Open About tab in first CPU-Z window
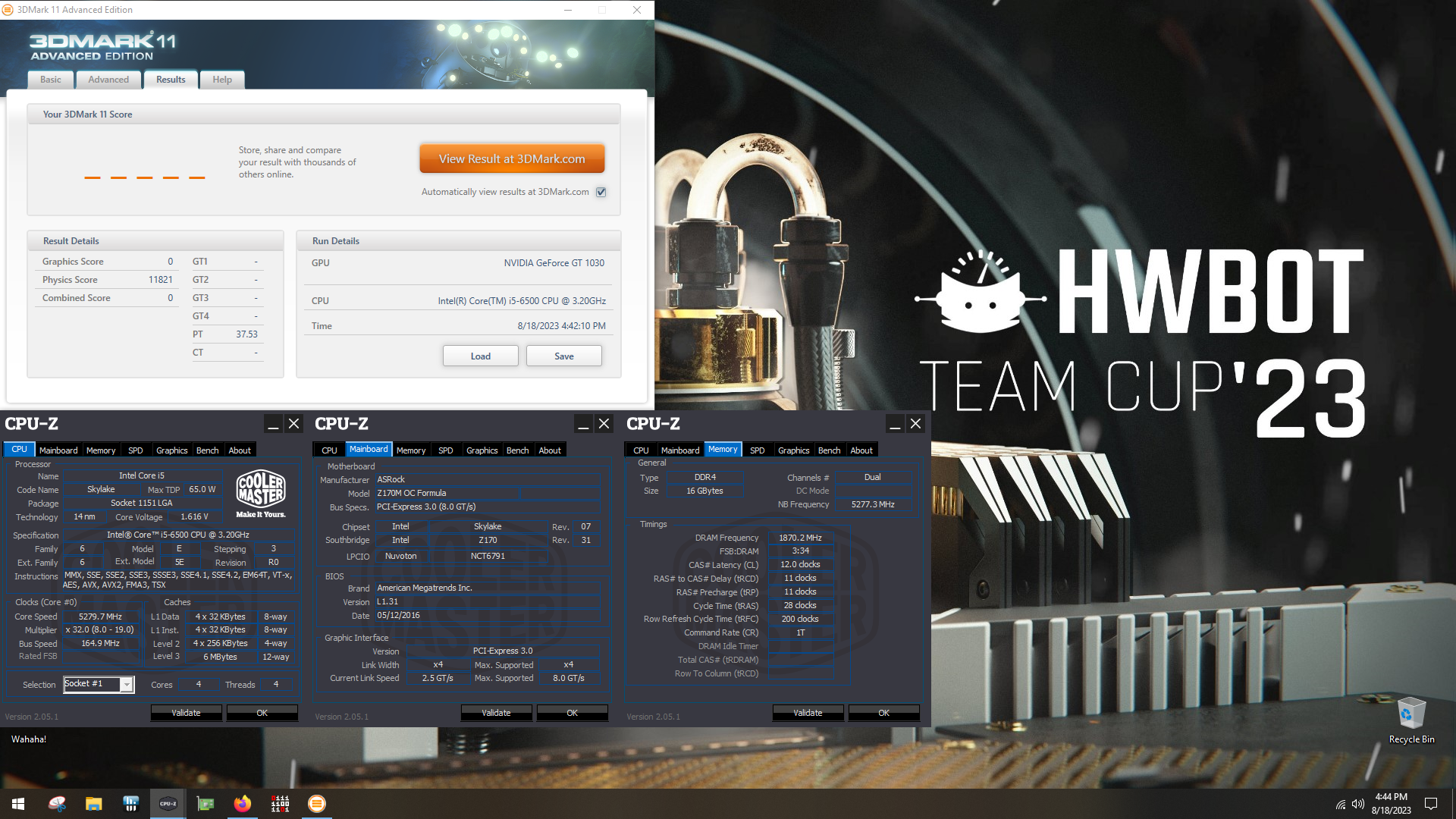1456x819 pixels. point(240,450)
